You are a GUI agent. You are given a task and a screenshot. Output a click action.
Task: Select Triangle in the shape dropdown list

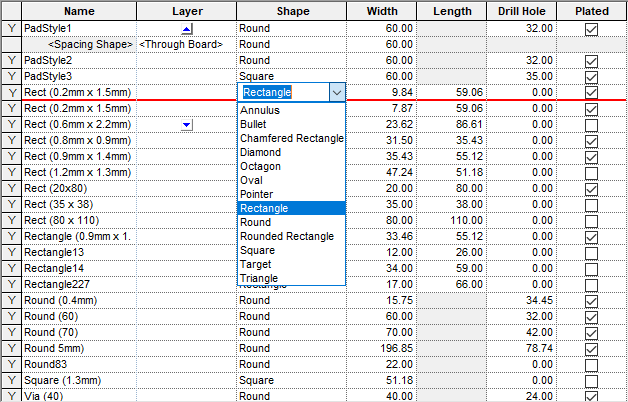coord(259,278)
